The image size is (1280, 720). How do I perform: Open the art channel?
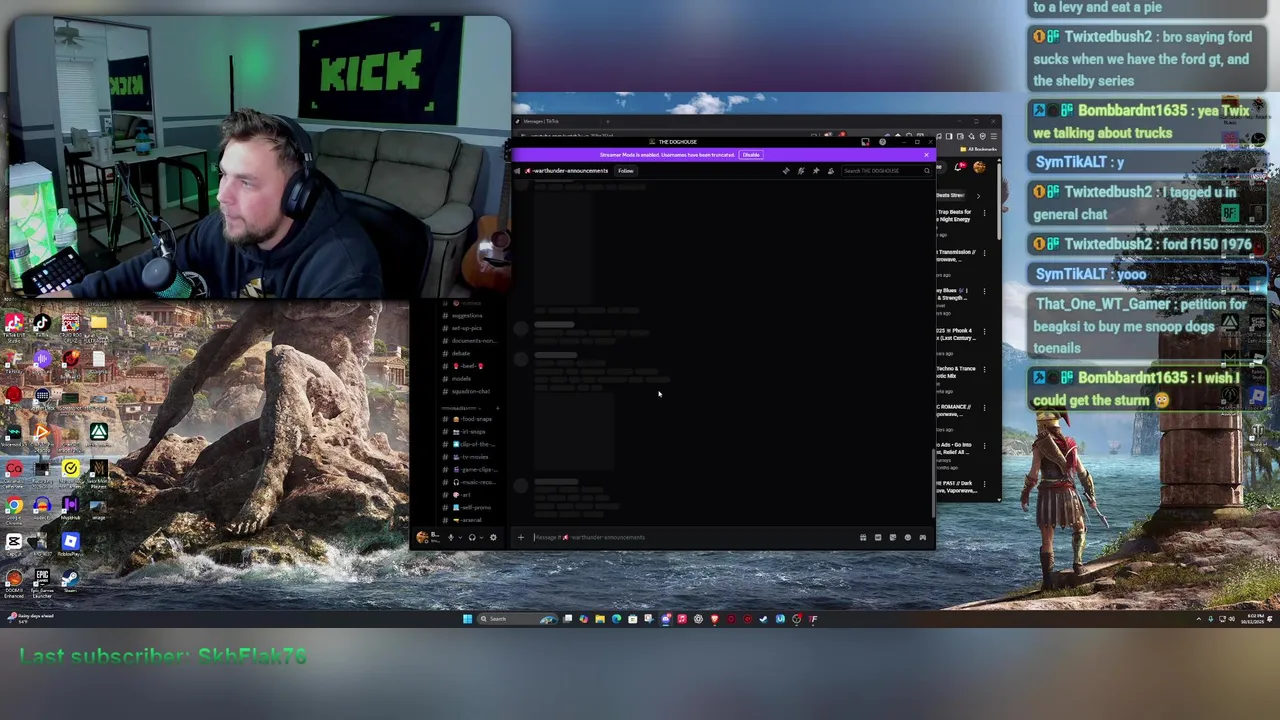[460, 495]
